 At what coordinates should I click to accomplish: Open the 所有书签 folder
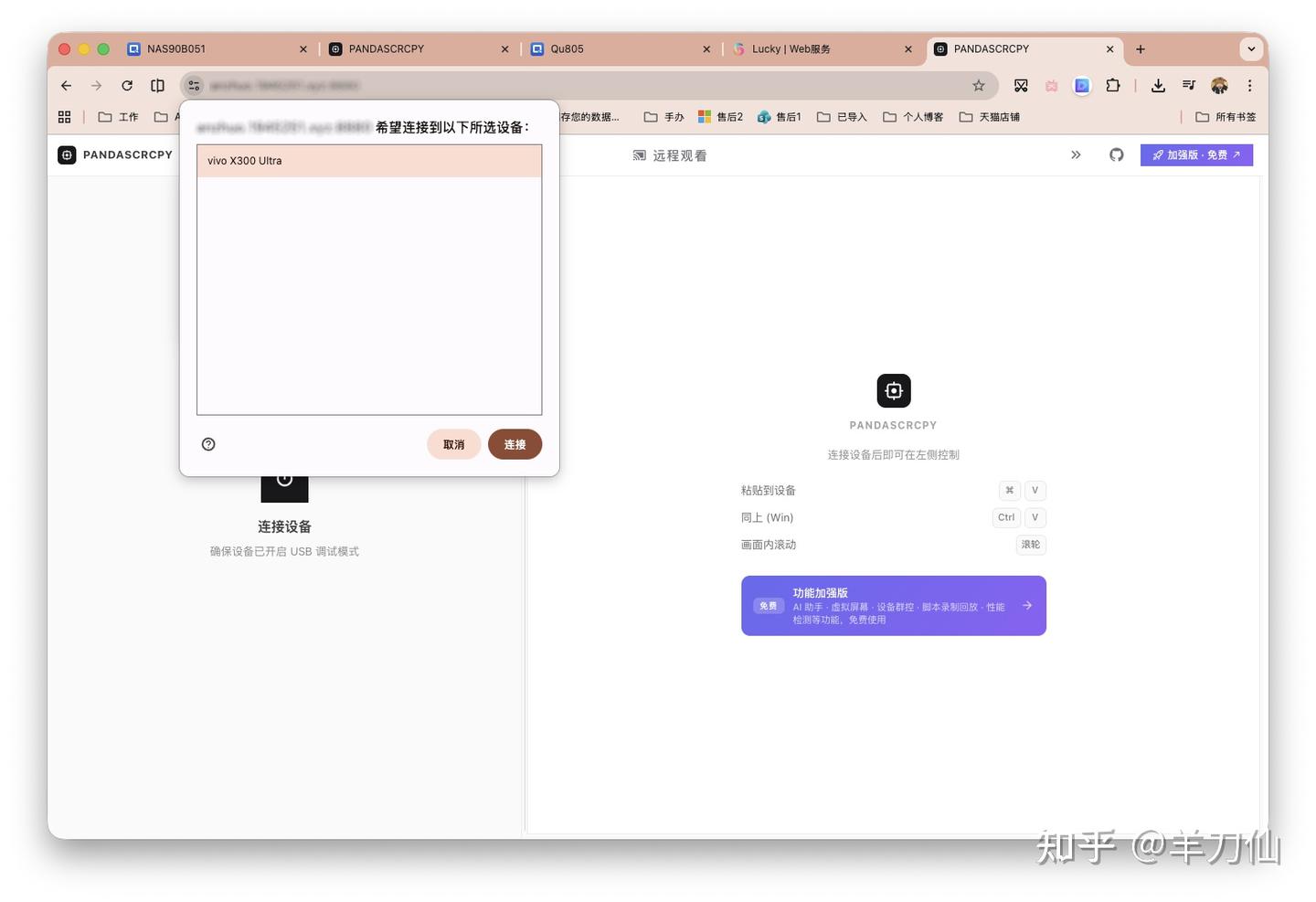tap(1226, 117)
